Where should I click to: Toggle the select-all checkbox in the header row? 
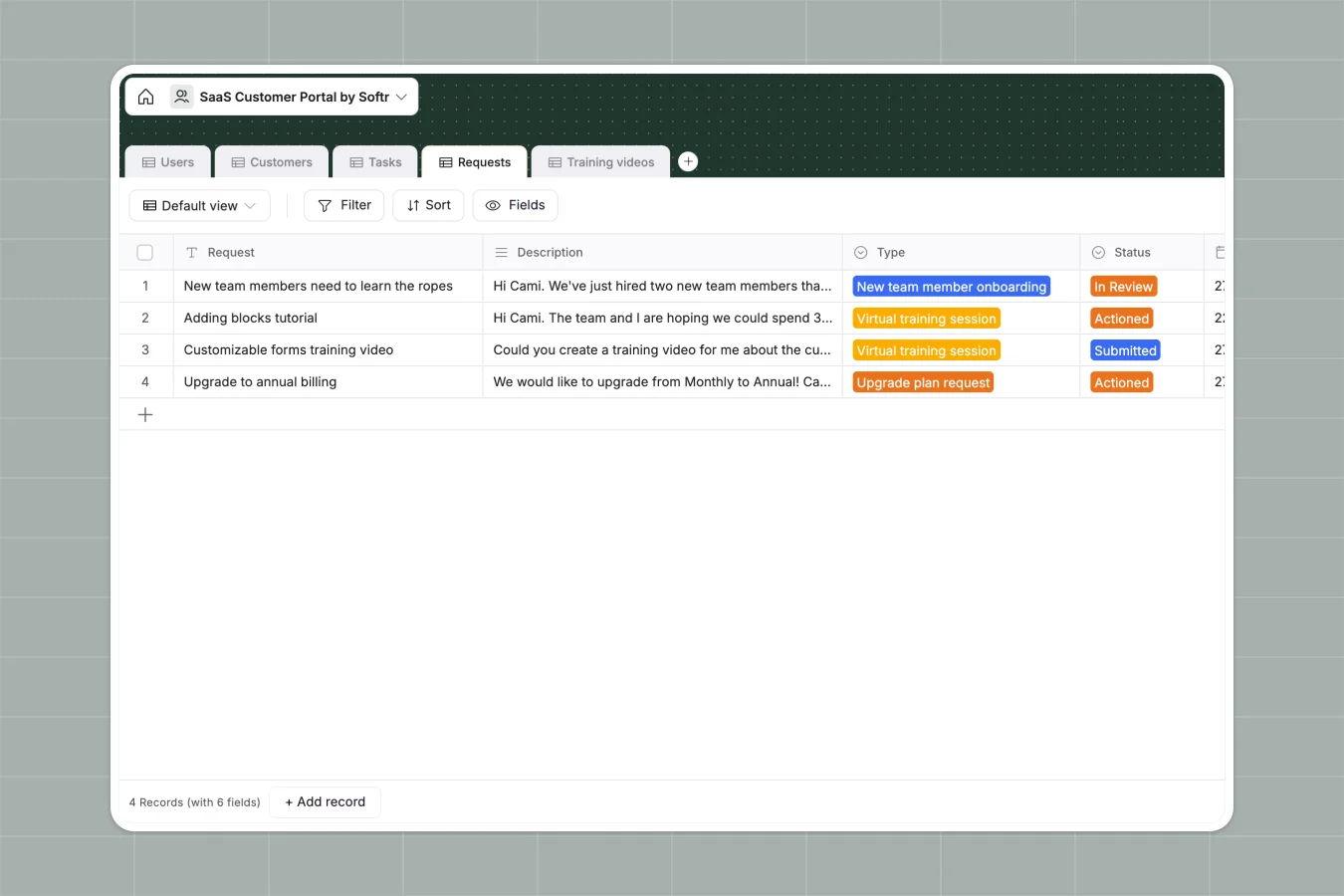(x=144, y=252)
